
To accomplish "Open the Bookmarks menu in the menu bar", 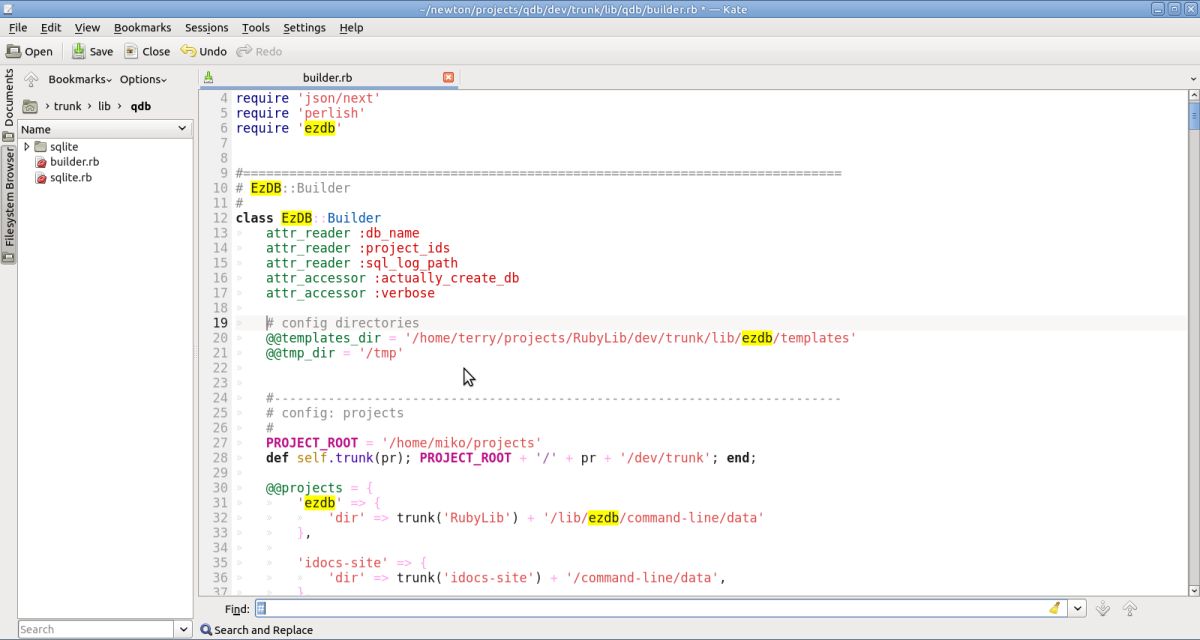I will point(142,28).
